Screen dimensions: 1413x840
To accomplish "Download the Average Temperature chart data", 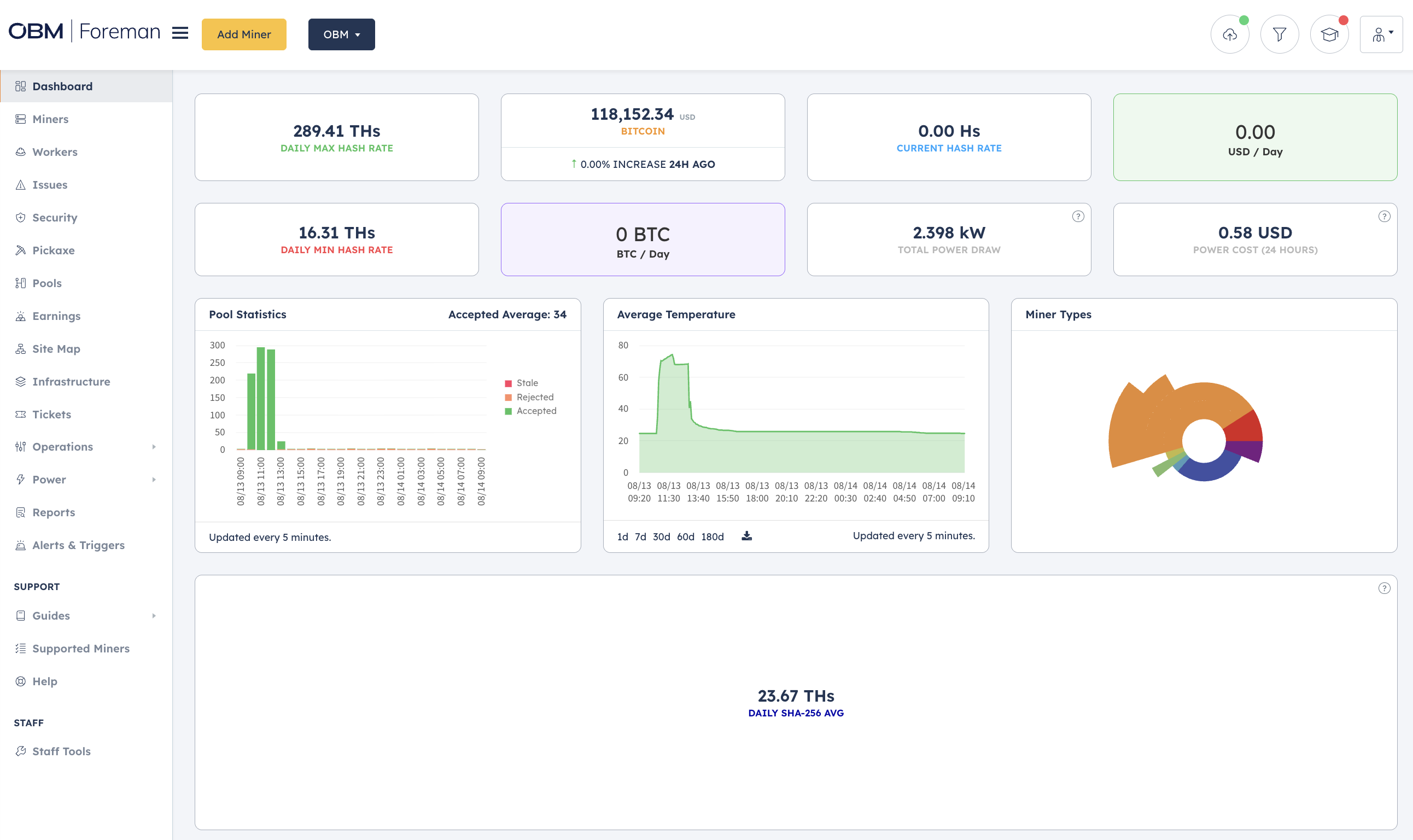I will pyautogui.click(x=746, y=535).
